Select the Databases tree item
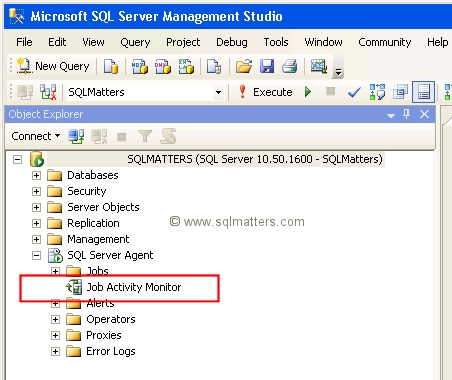This screenshot has width=452, height=380. [93, 175]
